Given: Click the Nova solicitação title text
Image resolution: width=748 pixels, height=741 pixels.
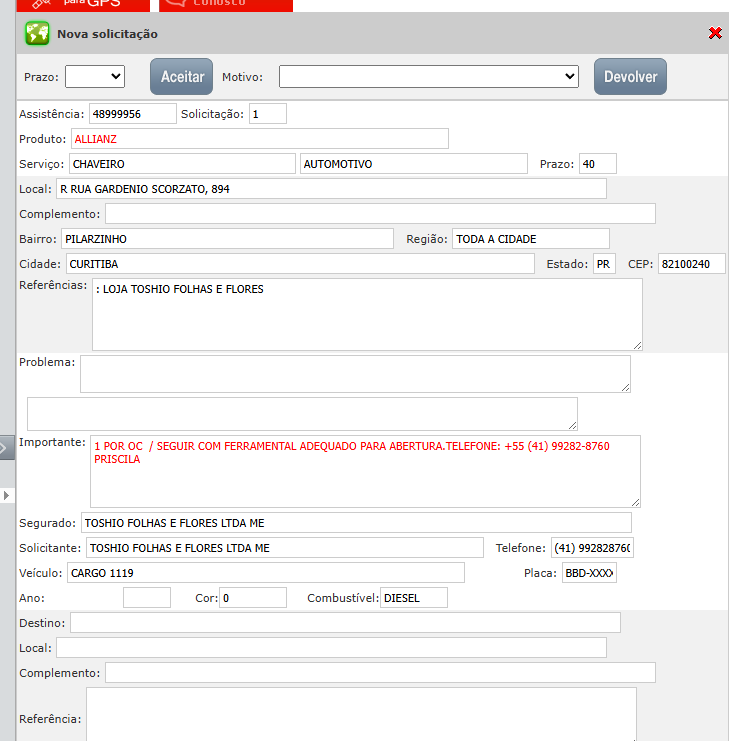Looking at the screenshot, I should tap(107, 34).
